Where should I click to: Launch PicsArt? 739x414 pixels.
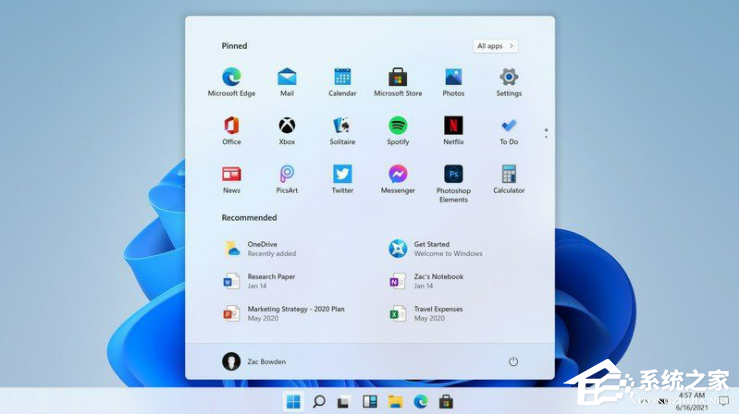(287, 179)
